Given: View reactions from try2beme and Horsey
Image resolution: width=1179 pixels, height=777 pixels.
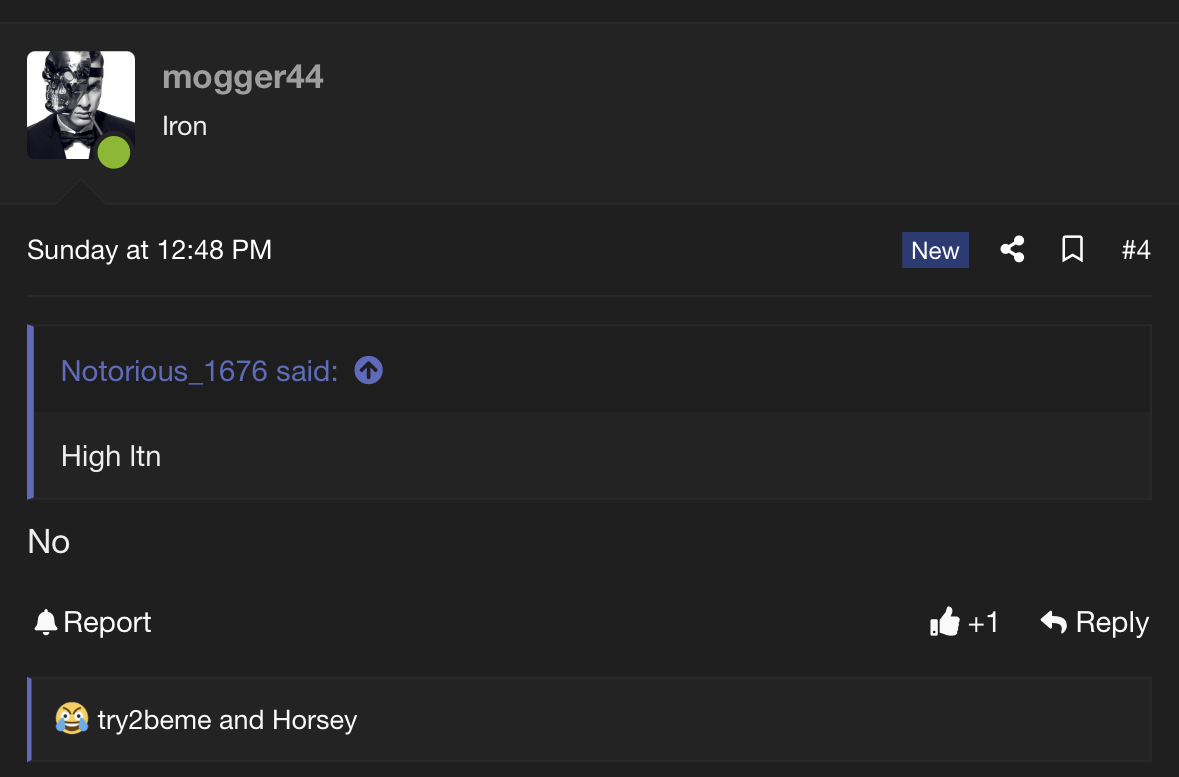Looking at the screenshot, I should tap(227, 720).
